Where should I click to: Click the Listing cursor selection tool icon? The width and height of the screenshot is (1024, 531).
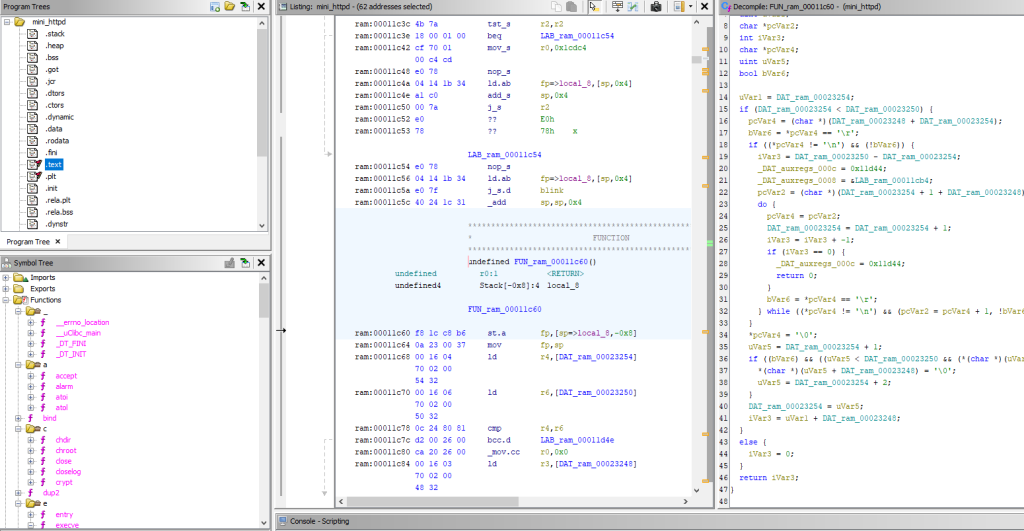point(594,7)
